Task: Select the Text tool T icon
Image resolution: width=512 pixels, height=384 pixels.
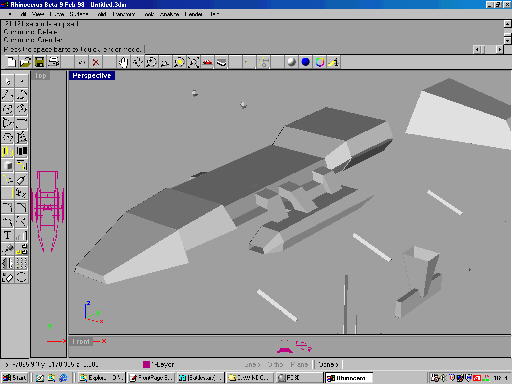Action: [8, 235]
